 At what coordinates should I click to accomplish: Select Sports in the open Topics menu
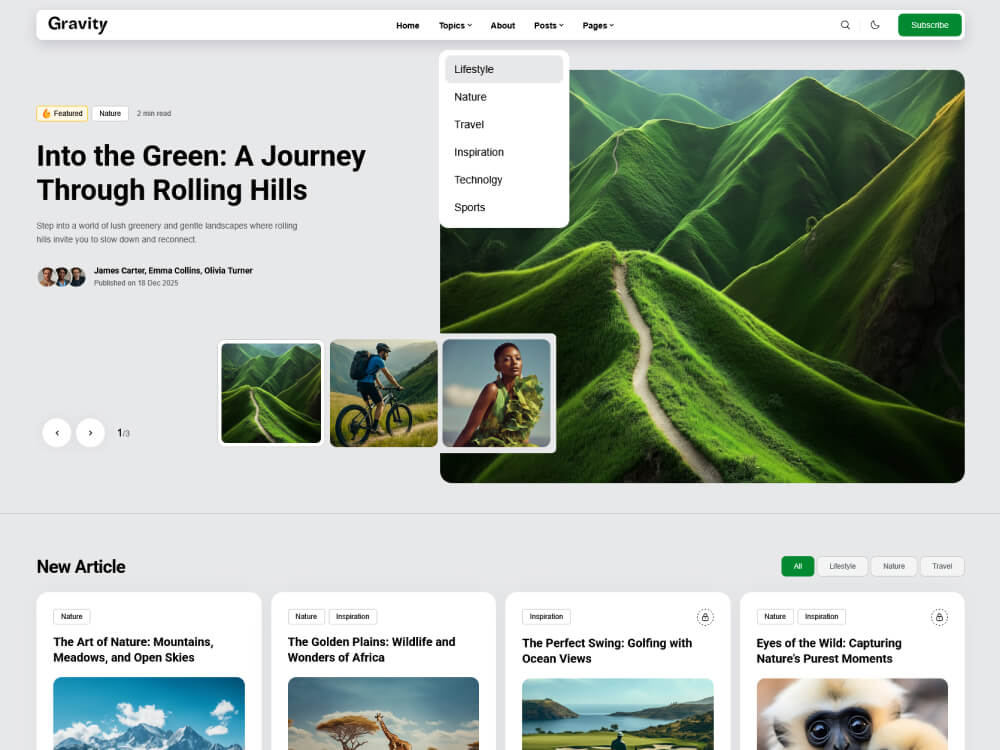(x=470, y=207)
